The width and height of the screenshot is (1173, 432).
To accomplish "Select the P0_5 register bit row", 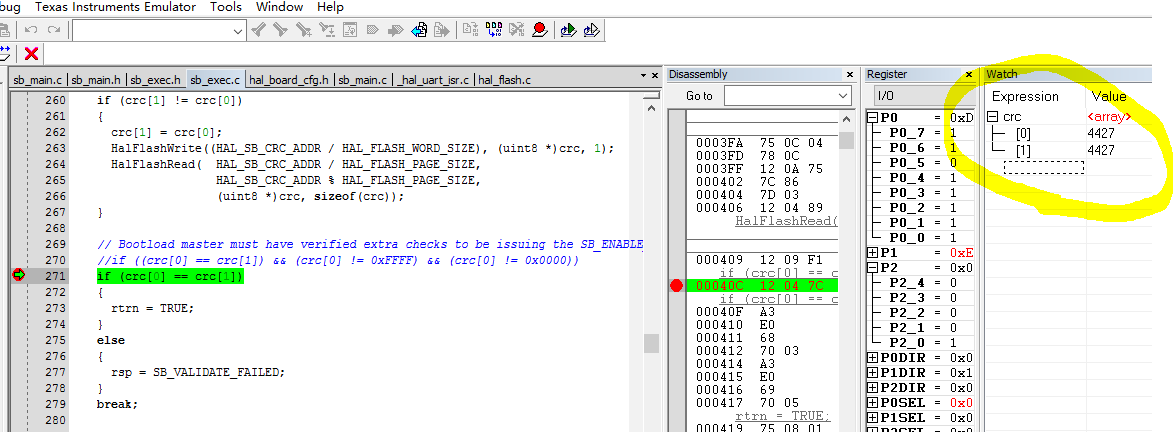I will point(923,162).
